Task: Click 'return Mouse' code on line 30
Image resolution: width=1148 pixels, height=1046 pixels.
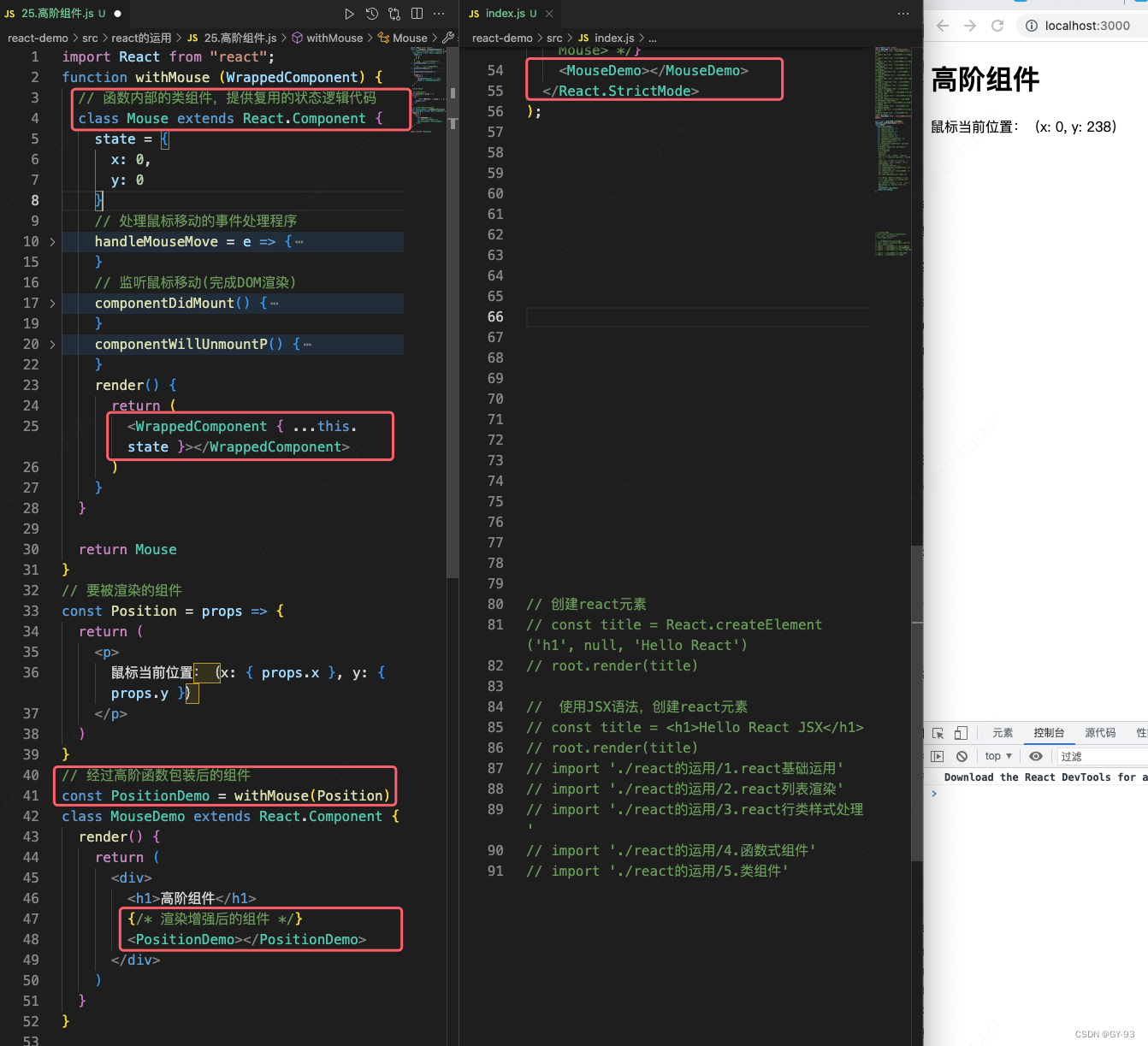Action: click(x=127, y=550)
